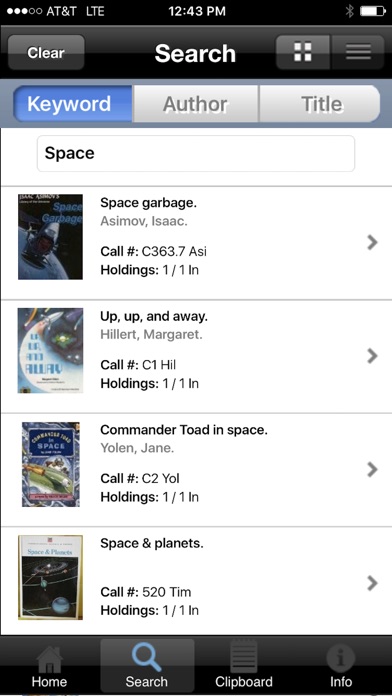Tap the battery indicator icon
This screenshot has height=696, width=392.
(x=372, y=12)
